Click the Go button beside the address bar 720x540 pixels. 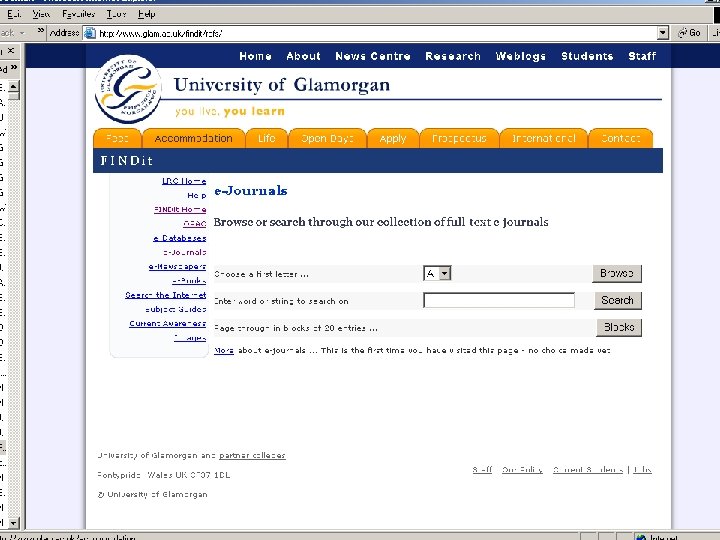click(x=689, y=33)
